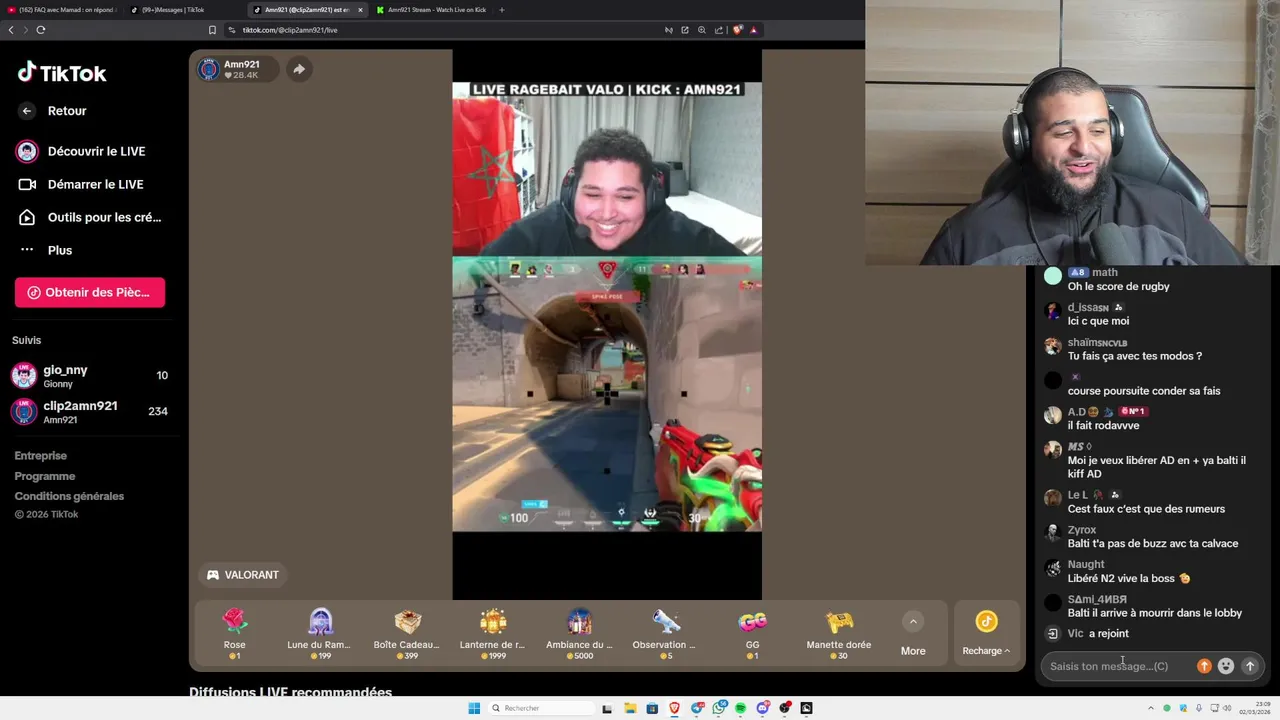Open the Entreprise footer link
Image resolution: width=1280 pixels, height=720 pixels.
tap(41, 456)
